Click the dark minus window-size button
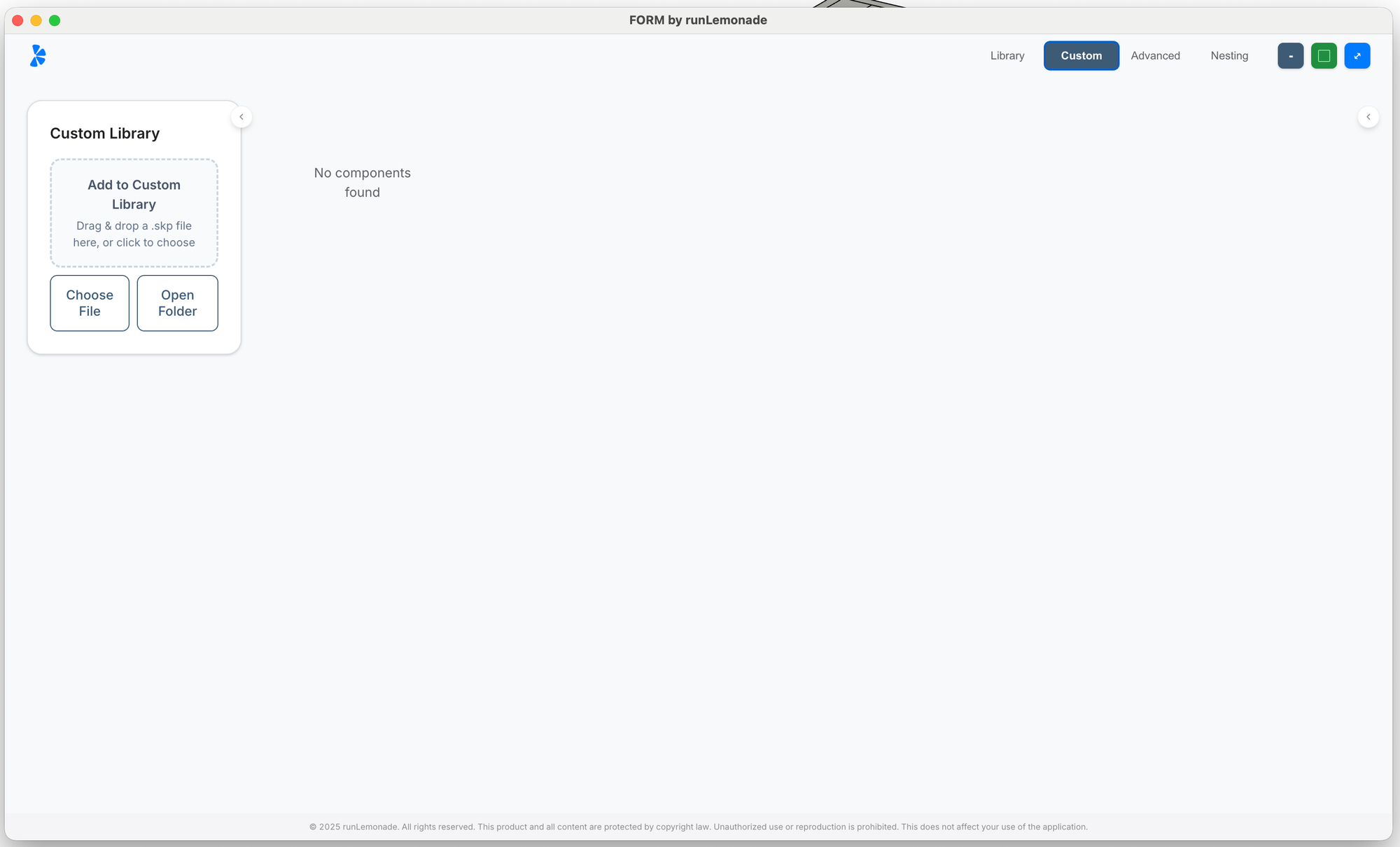Viewport: 1400px width, 847px height. click(1290, 55)
